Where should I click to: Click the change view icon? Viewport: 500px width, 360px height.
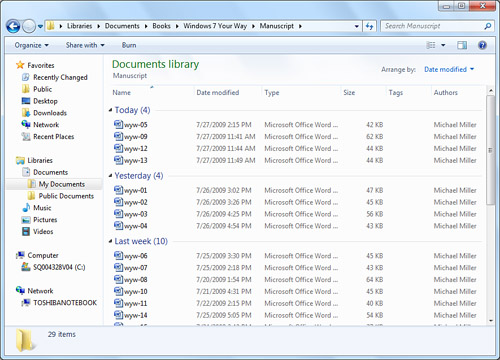pos(431,45)
